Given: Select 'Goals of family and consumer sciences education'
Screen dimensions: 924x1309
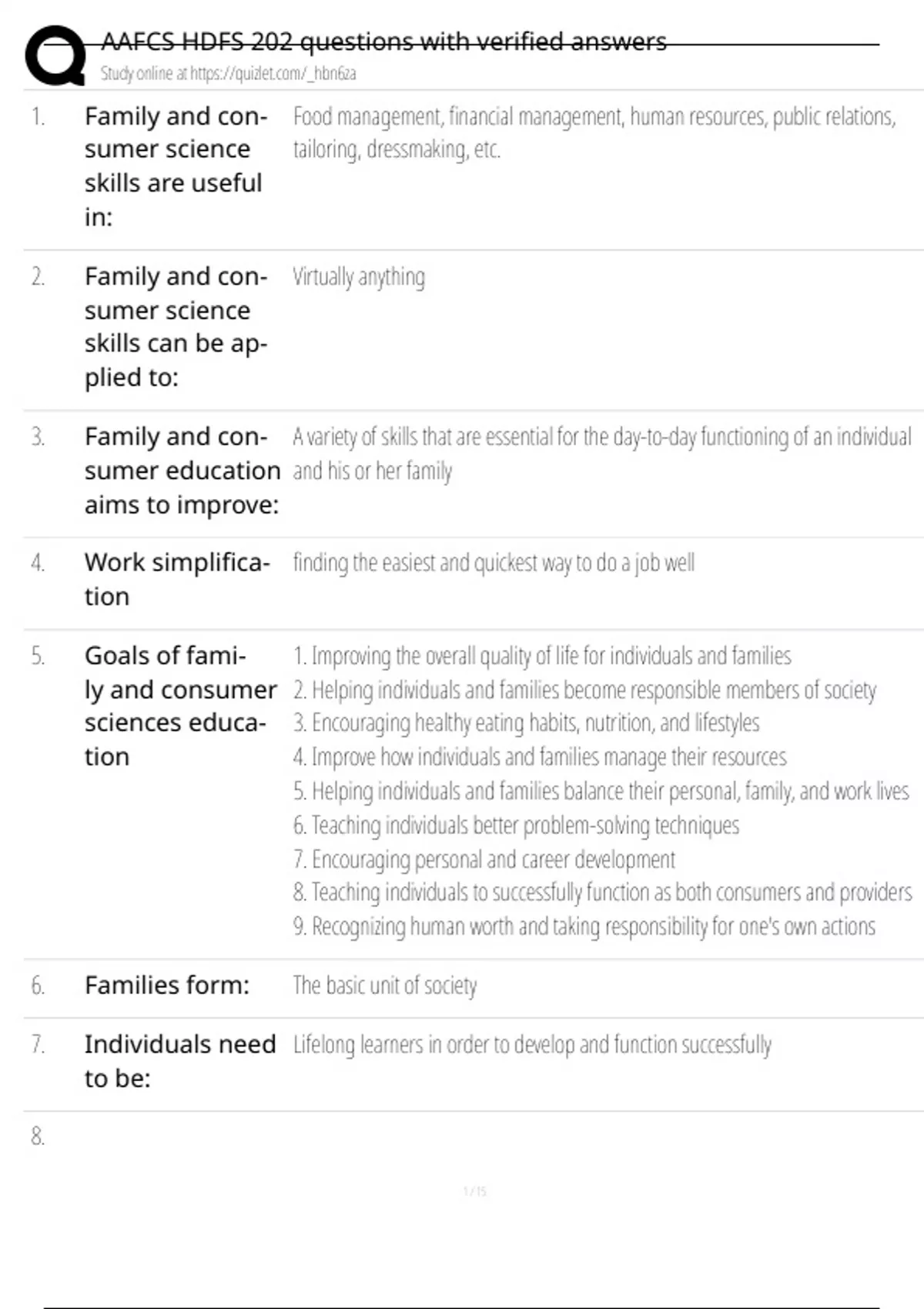Looking at the screenshot, I should [x=179, y=706].
